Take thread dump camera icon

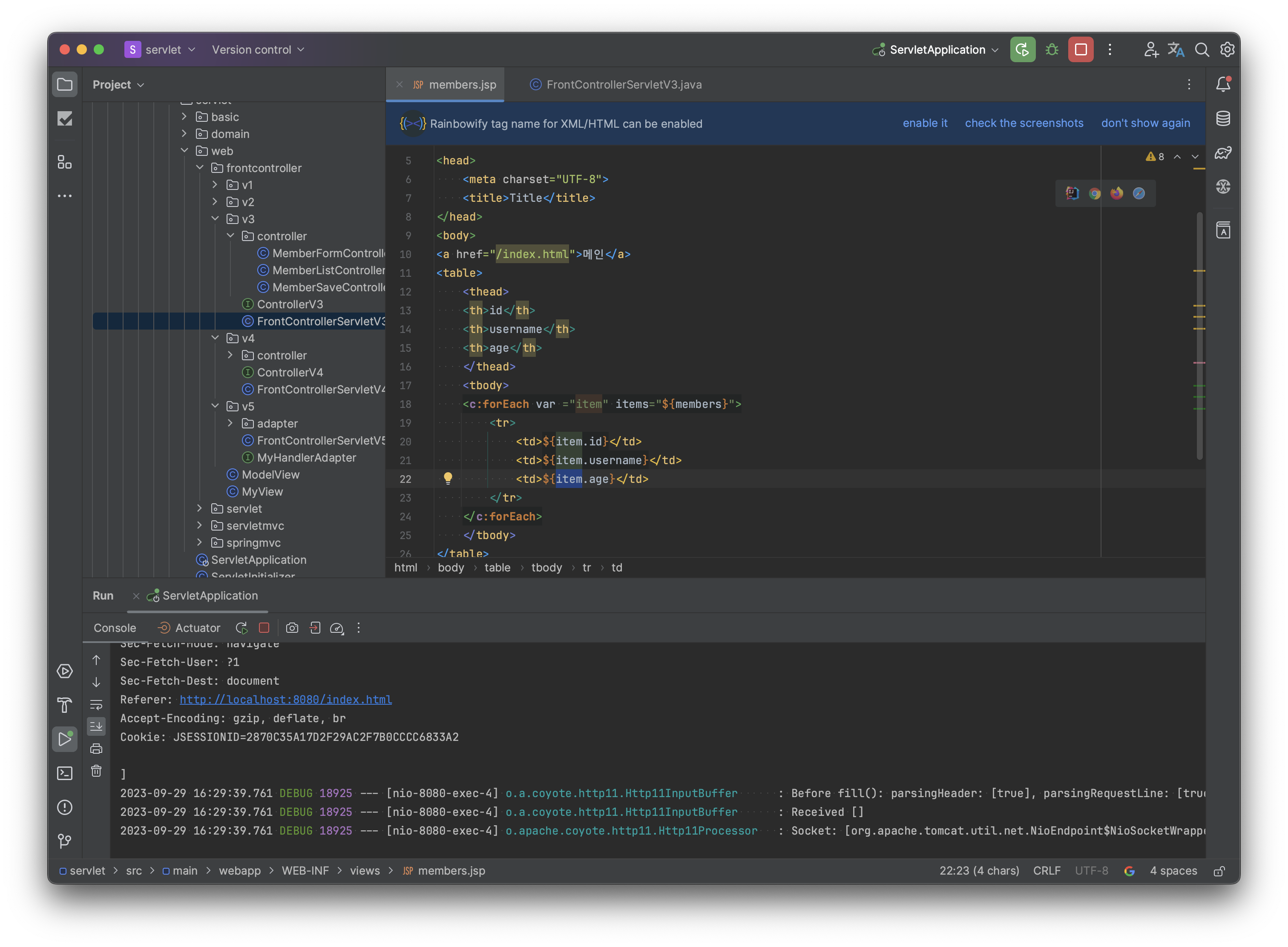pyautogui.click(x=292, y=628)
